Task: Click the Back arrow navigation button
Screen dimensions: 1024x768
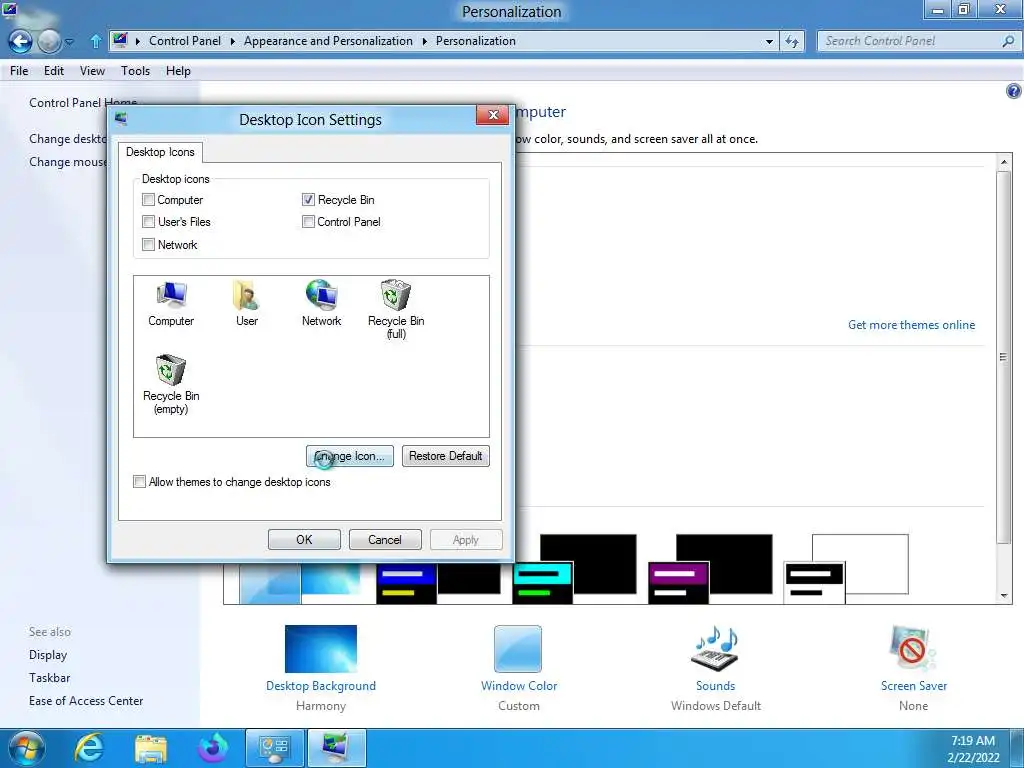Action: coord(20,42)
